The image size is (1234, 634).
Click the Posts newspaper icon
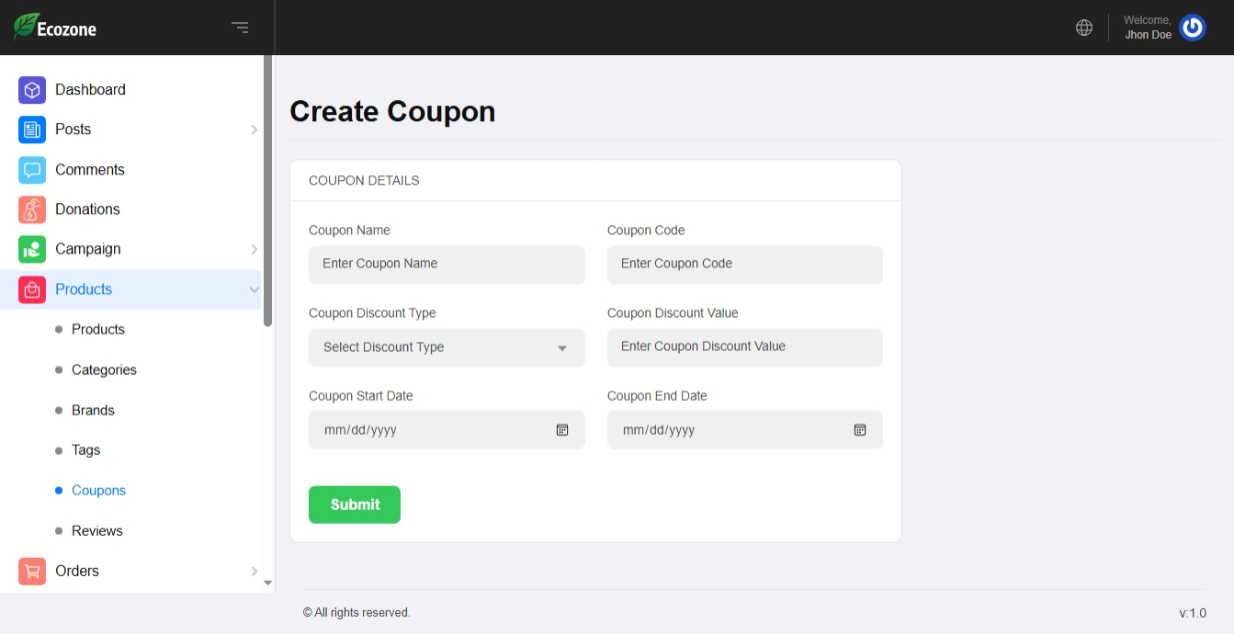(x=32, y=130)
